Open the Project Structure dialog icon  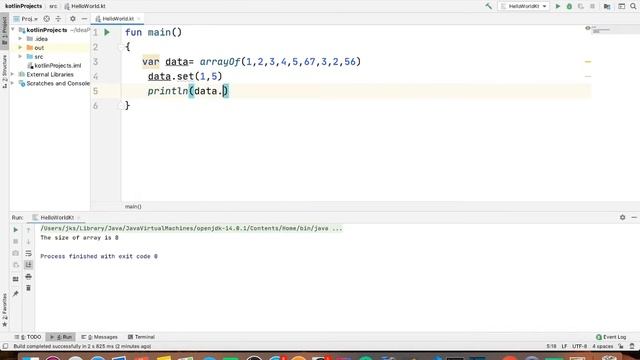607,6
